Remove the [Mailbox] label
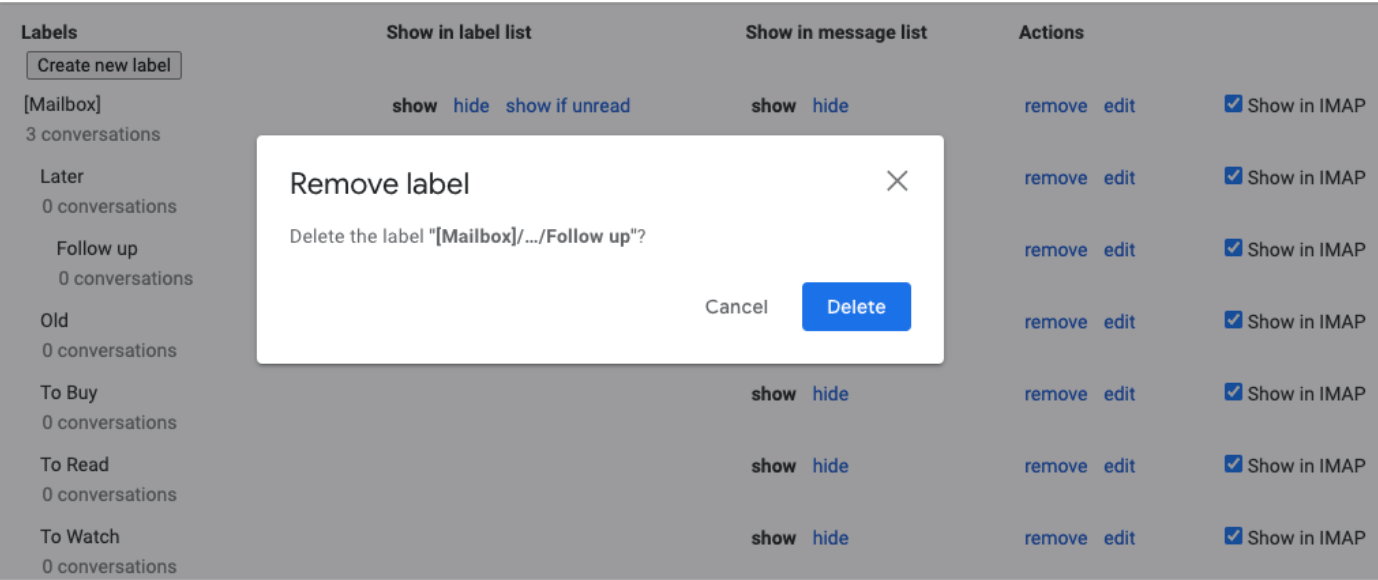 [1055, 106]
